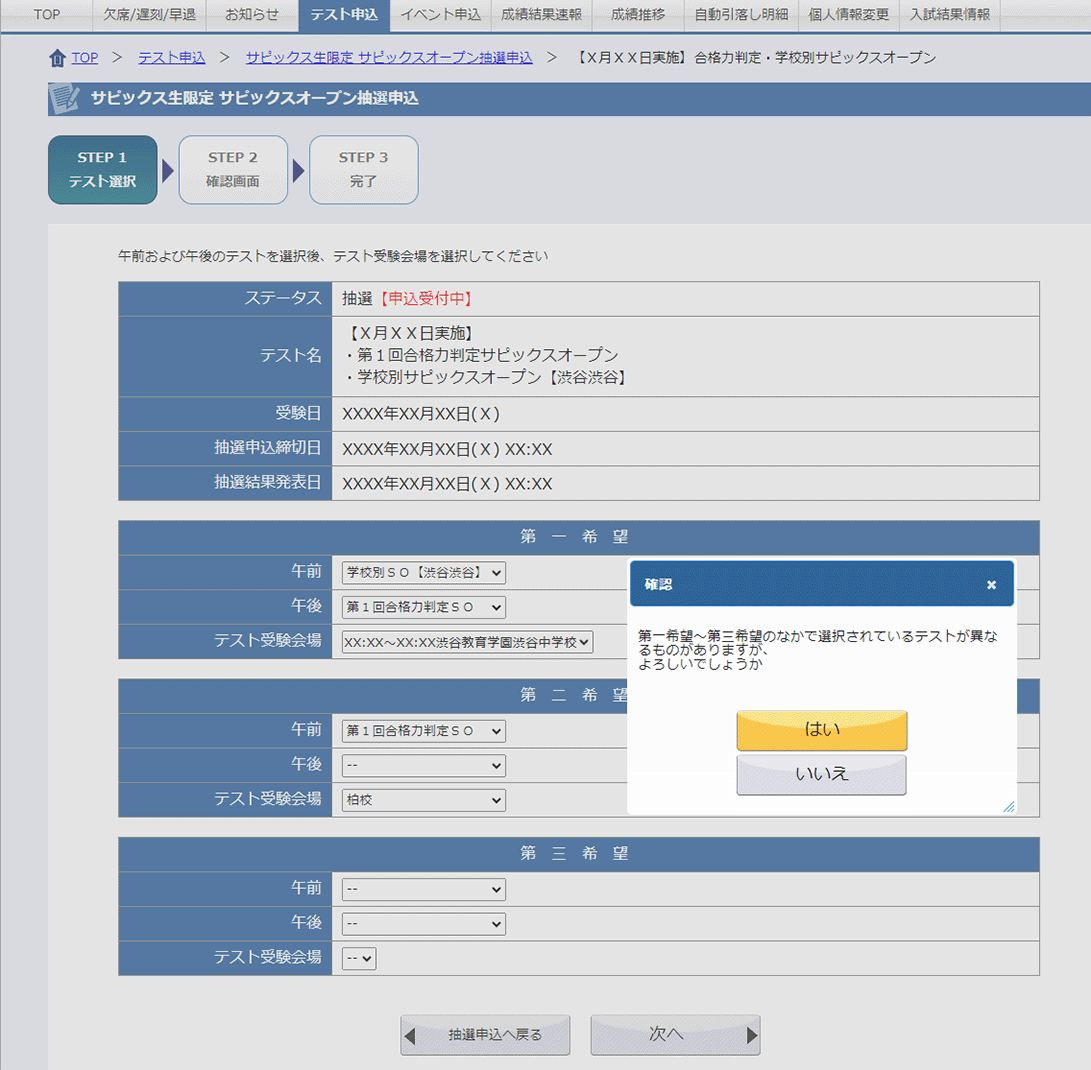Screen dimensions: 1091x1070
Task: Open 第三希望 午後 dropdown
Action: tap(424, 924)
